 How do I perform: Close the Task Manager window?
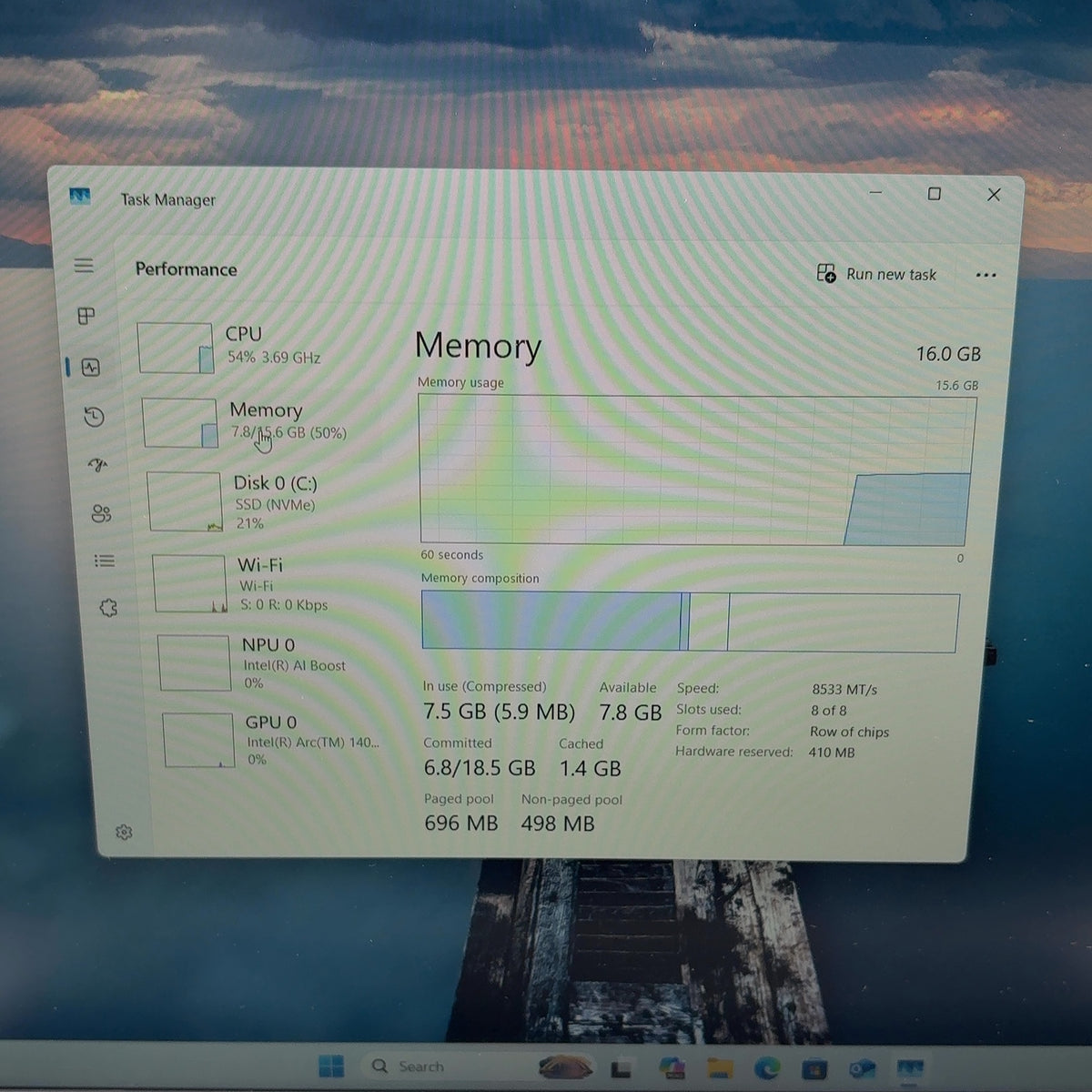[994, 195]
